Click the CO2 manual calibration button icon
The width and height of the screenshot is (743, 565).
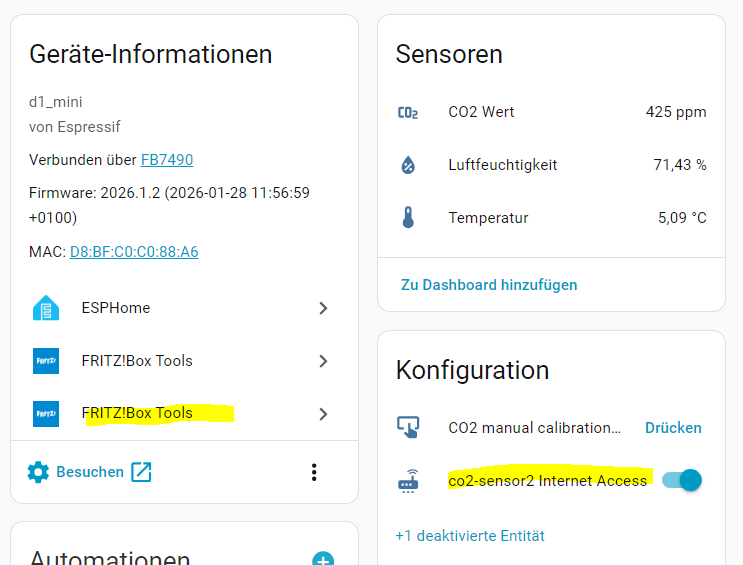click(408, 428)
